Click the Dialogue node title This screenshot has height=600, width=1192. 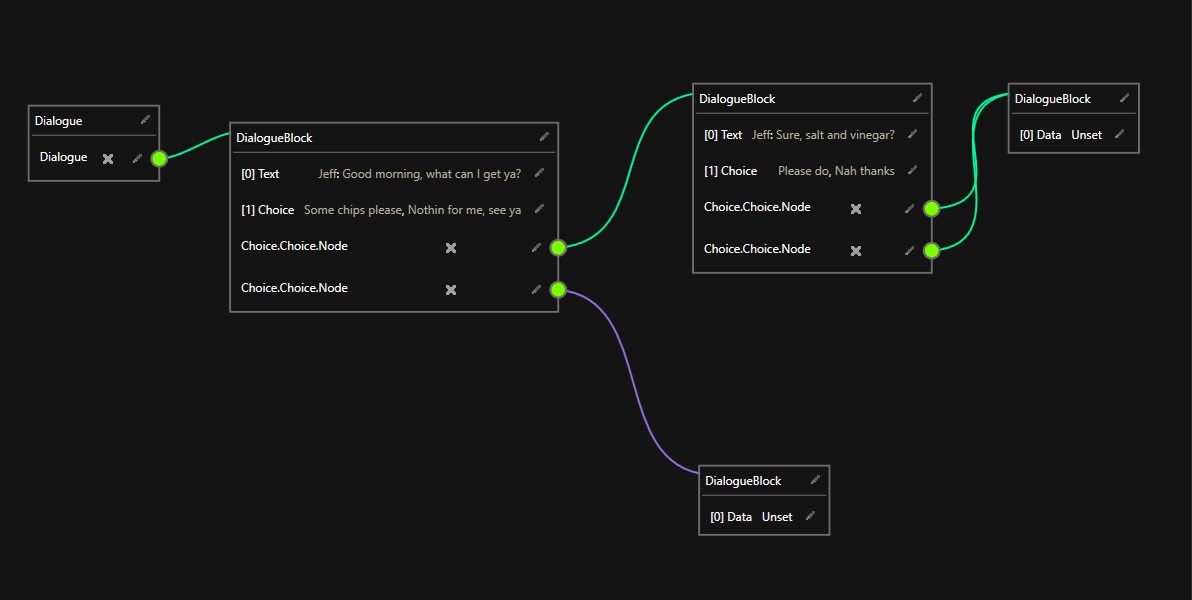[x=59, y=121]
